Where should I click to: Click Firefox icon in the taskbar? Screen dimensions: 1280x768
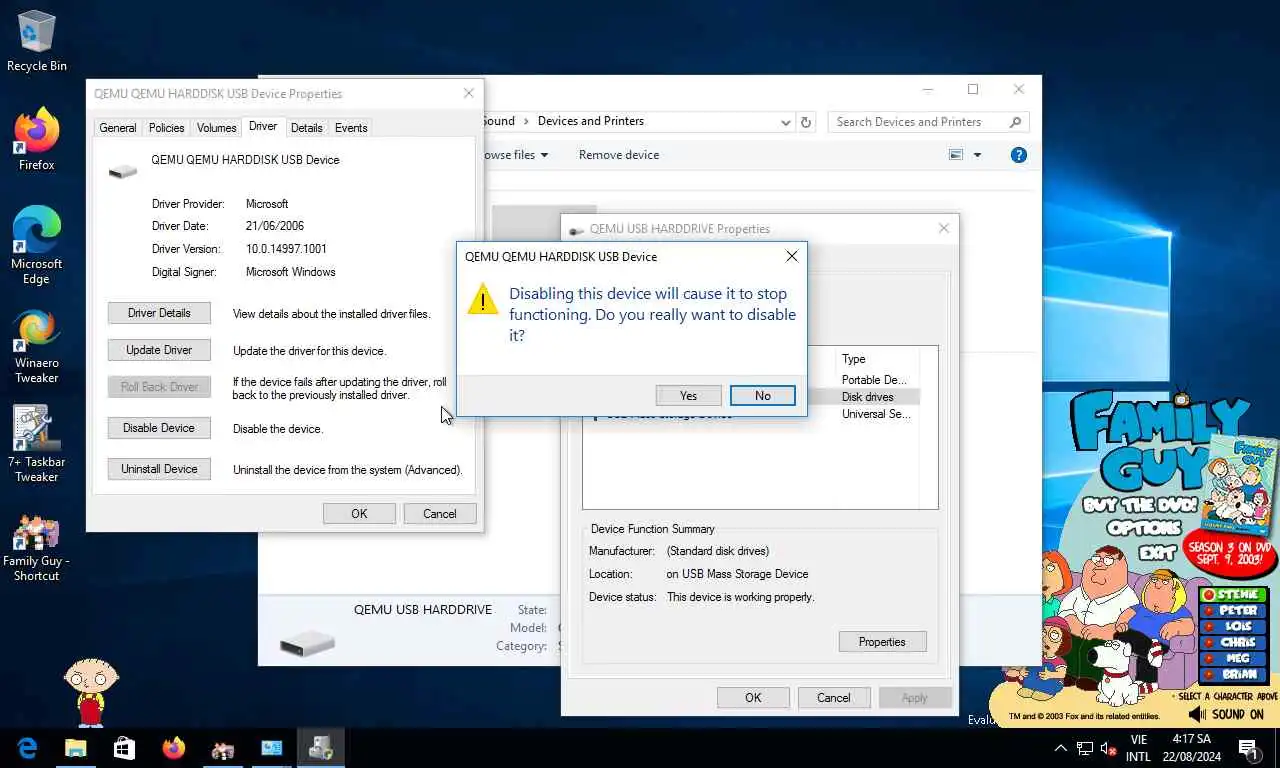tap(174, 748)
